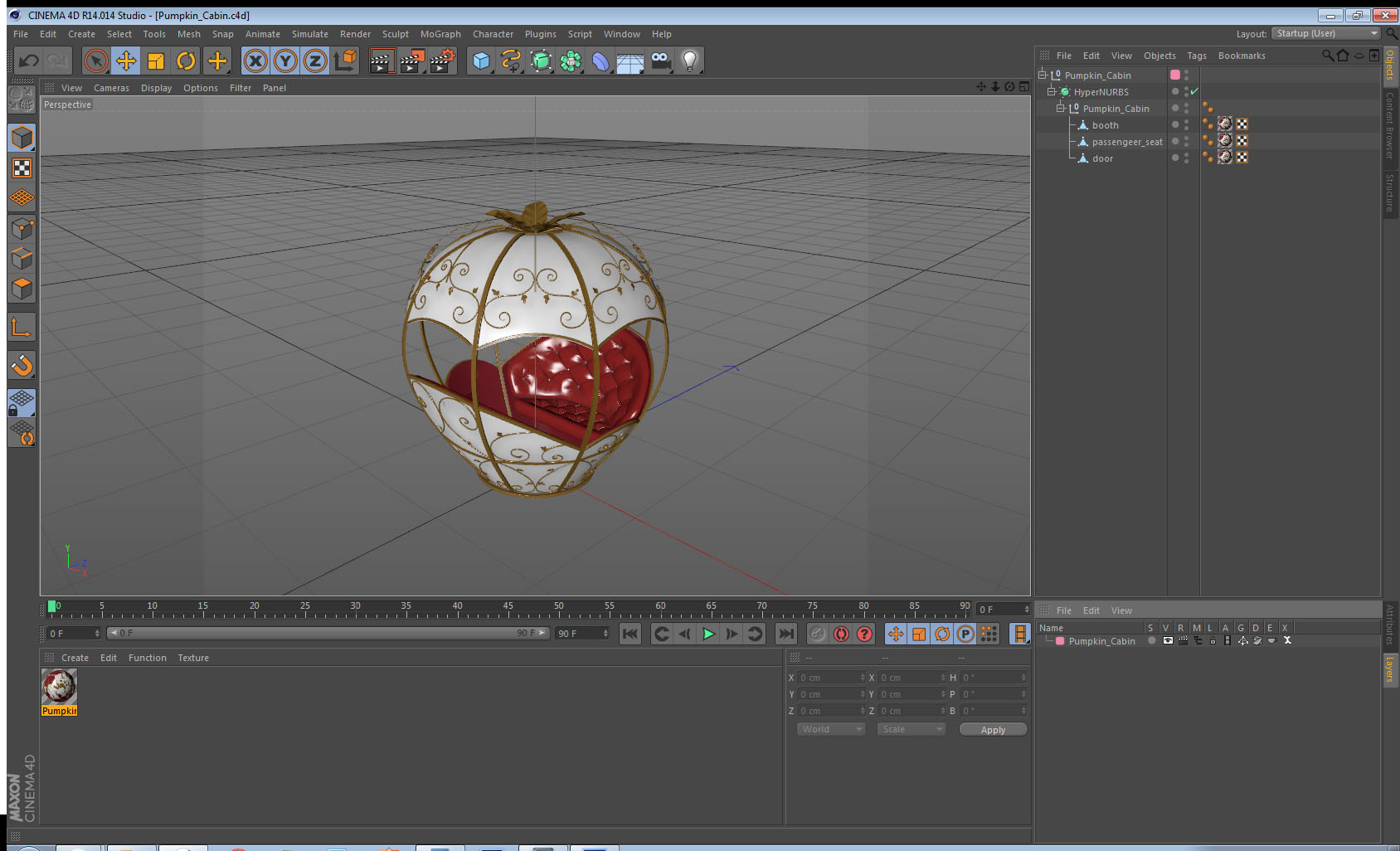
Task: Select the Pumpkin material thumbnail
Action: click(60, 687)
